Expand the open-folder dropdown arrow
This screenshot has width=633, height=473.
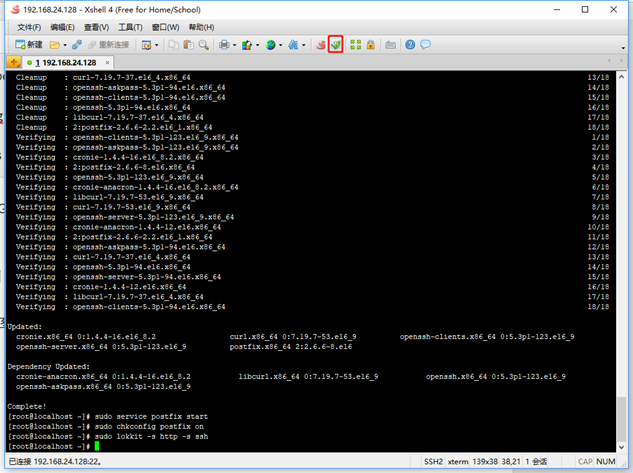coord(65,45)
